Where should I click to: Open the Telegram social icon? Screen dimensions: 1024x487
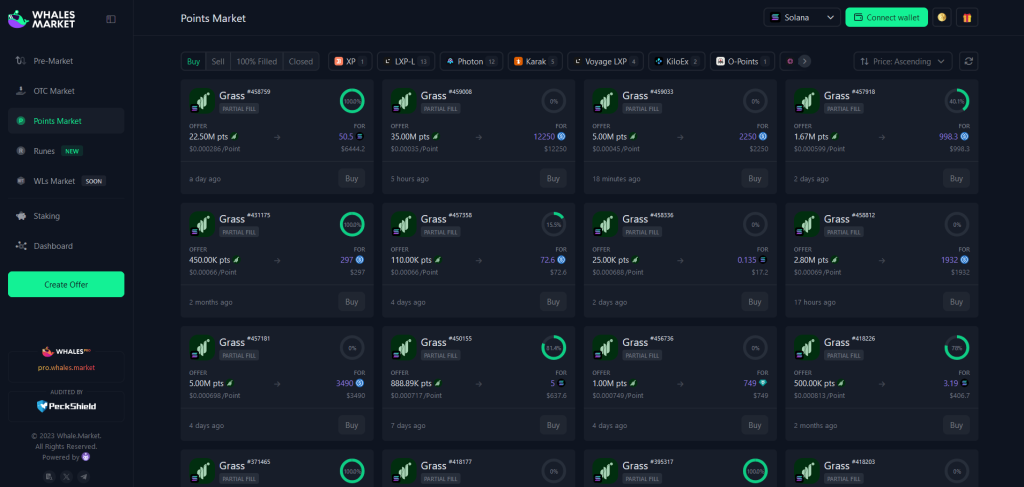[83, 477]
